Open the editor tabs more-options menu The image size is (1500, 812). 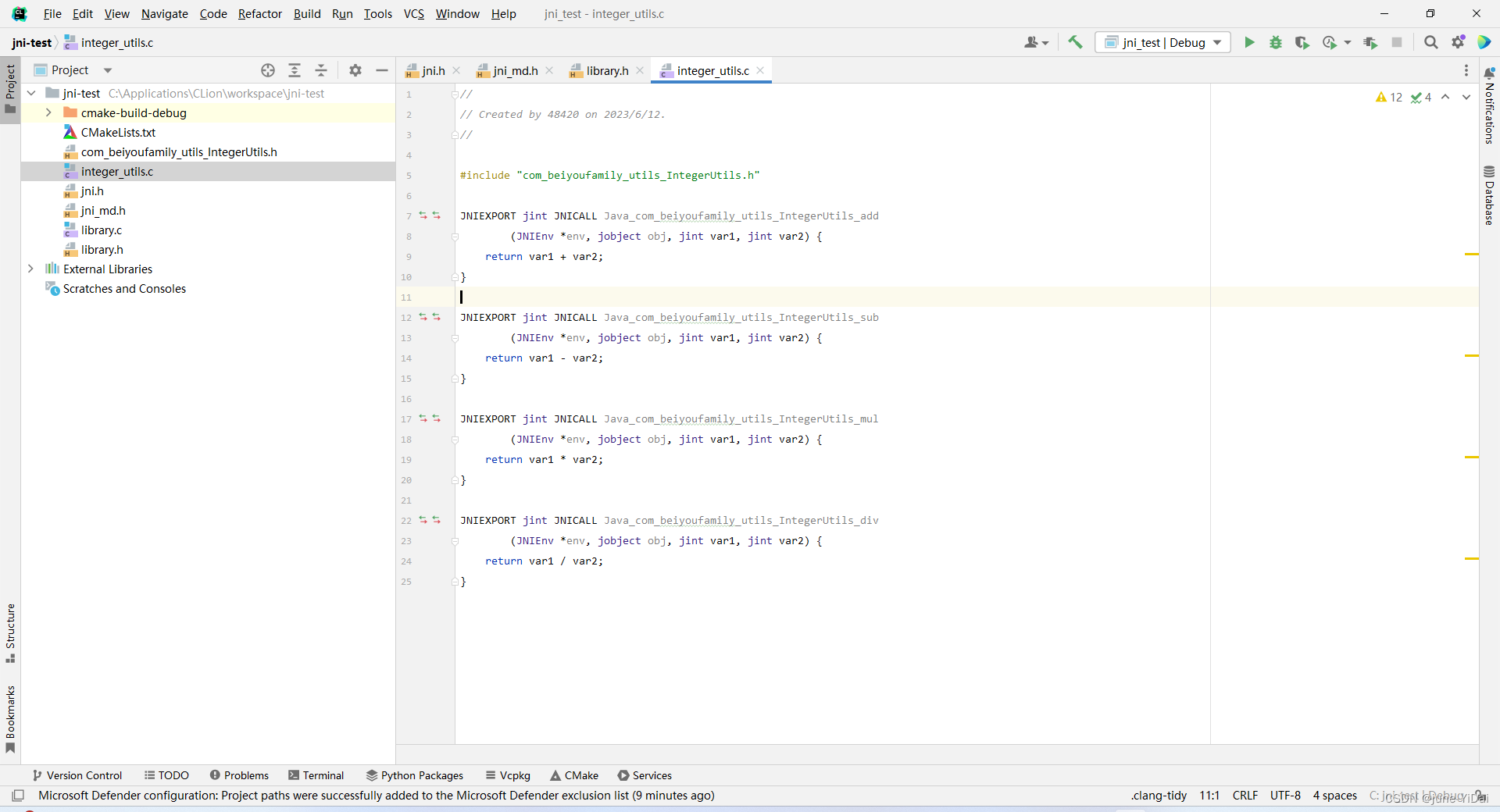click(x=1466, y=70)
